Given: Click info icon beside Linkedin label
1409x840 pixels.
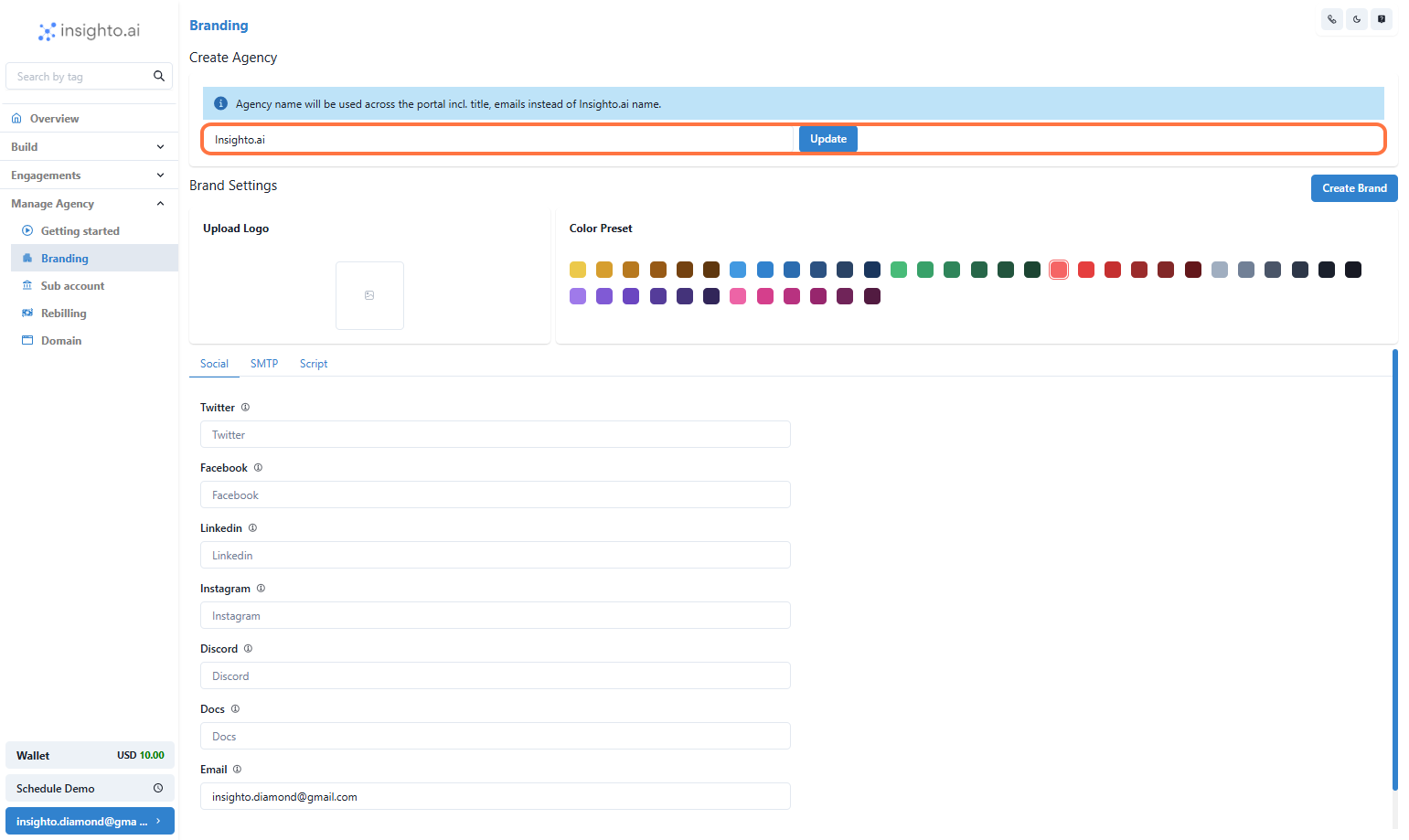Looking at the screenshot, I should 252,528.
